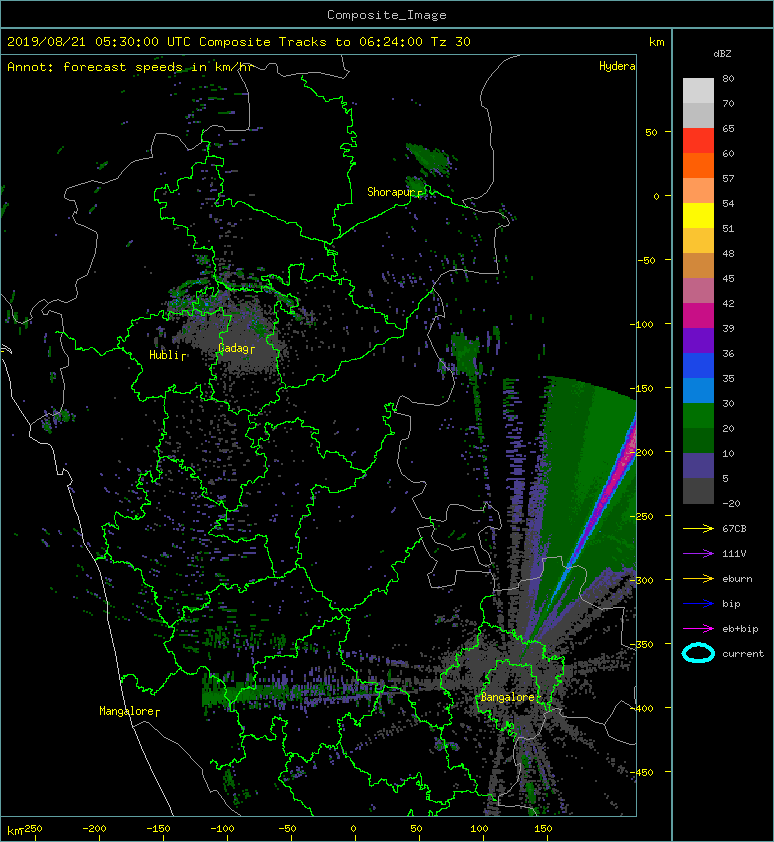Select the light grey swatch between 80 and 70
This screenshot has width=774, height=842.
coord(698,91)
